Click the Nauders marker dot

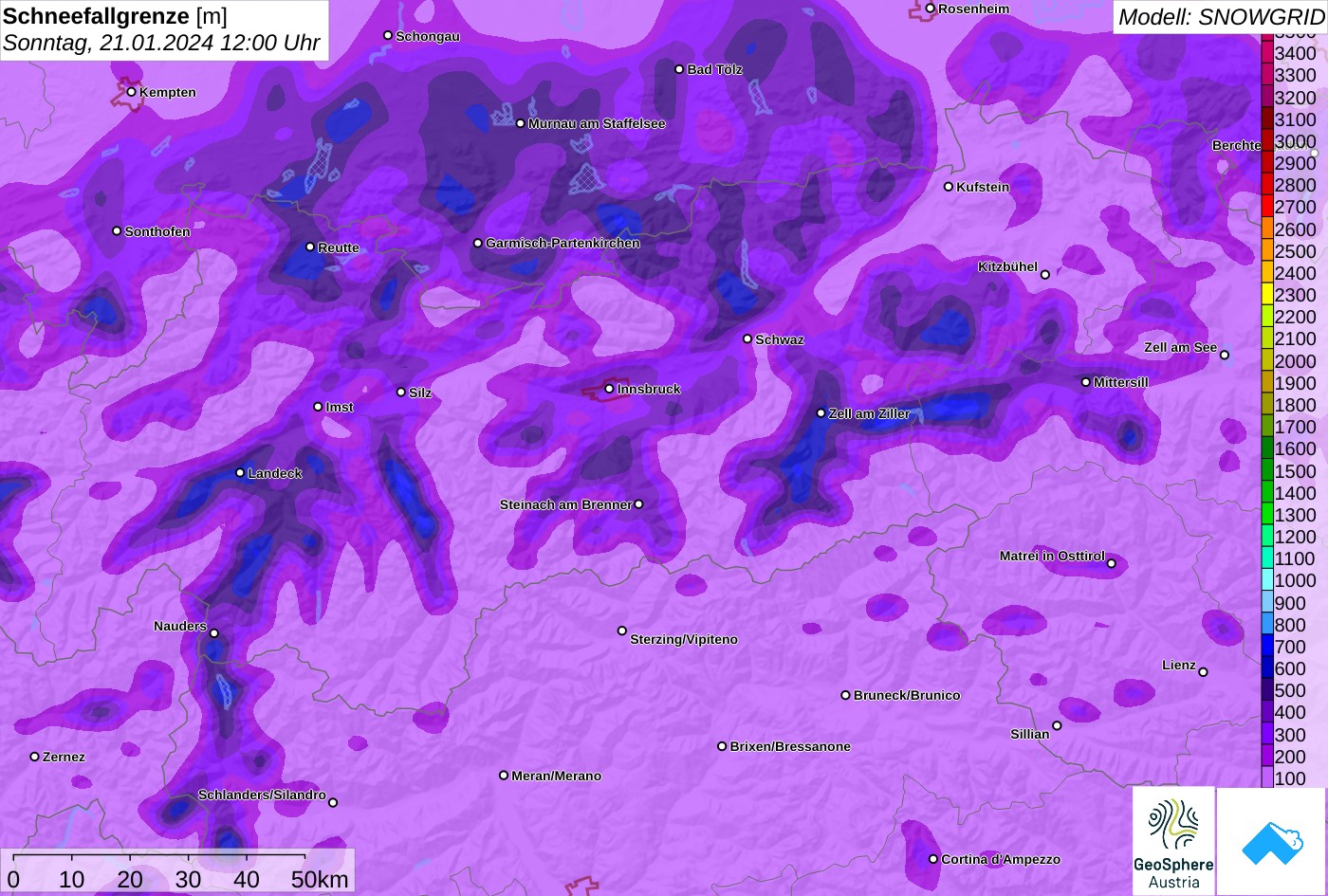point(214,633)
